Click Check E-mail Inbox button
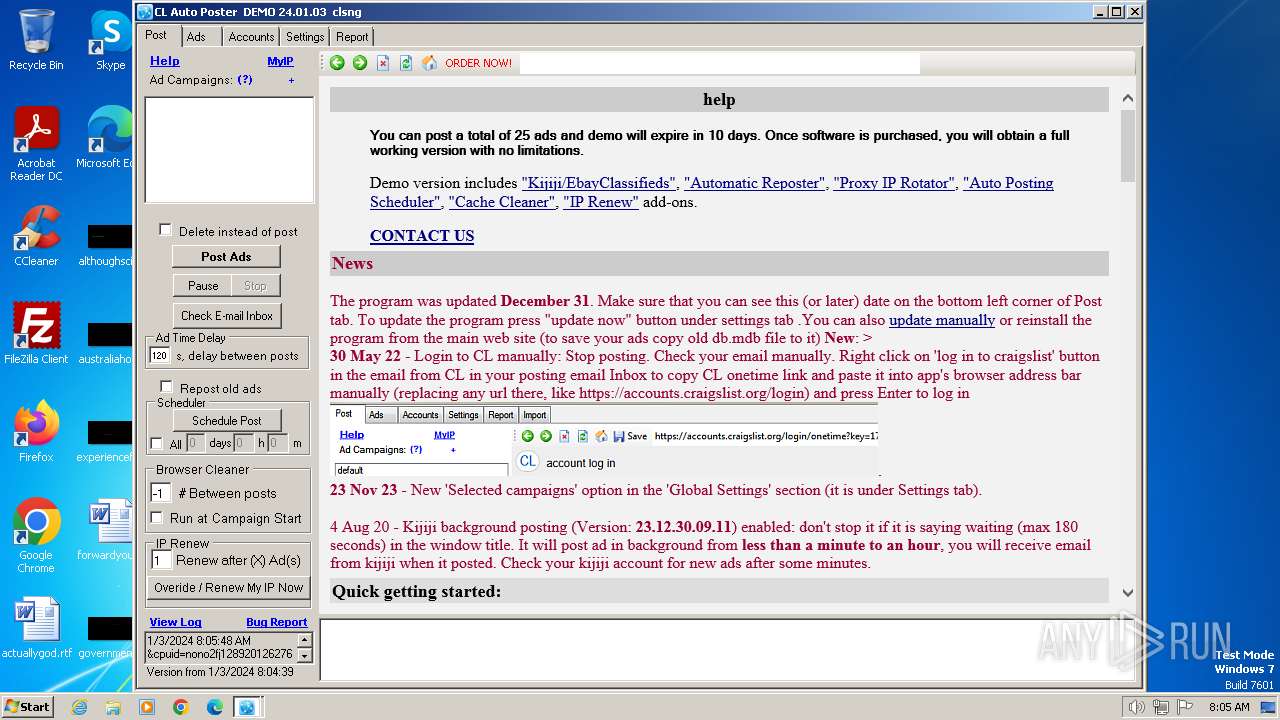 (227, 315)
